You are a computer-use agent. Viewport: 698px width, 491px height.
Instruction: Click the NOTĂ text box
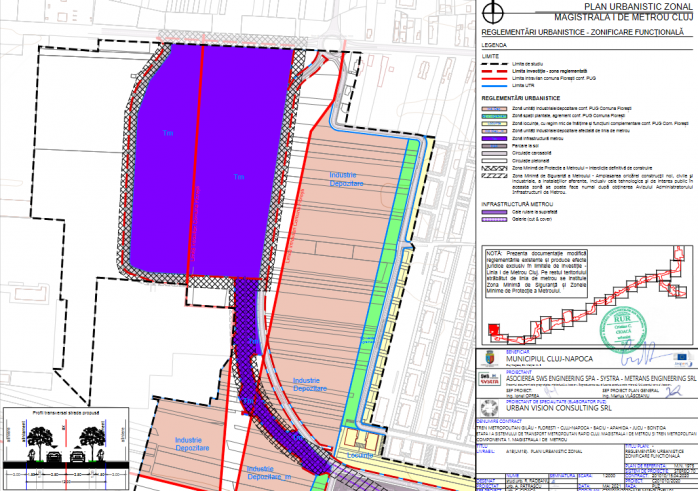536,273
